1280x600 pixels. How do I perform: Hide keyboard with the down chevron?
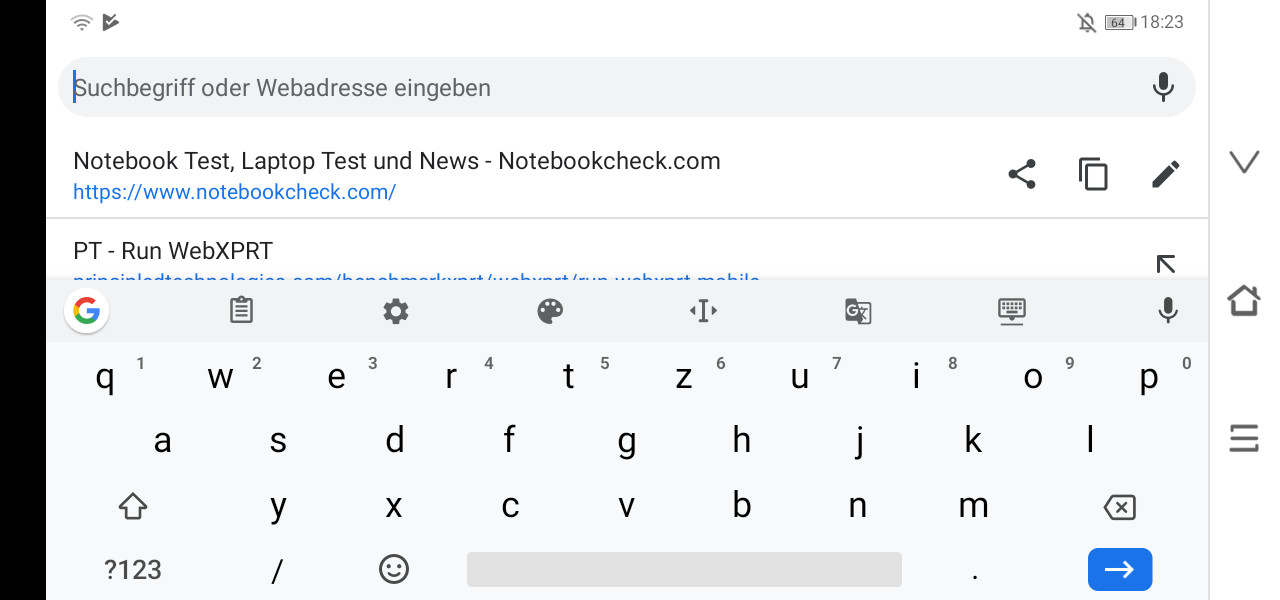(1244, 162)
